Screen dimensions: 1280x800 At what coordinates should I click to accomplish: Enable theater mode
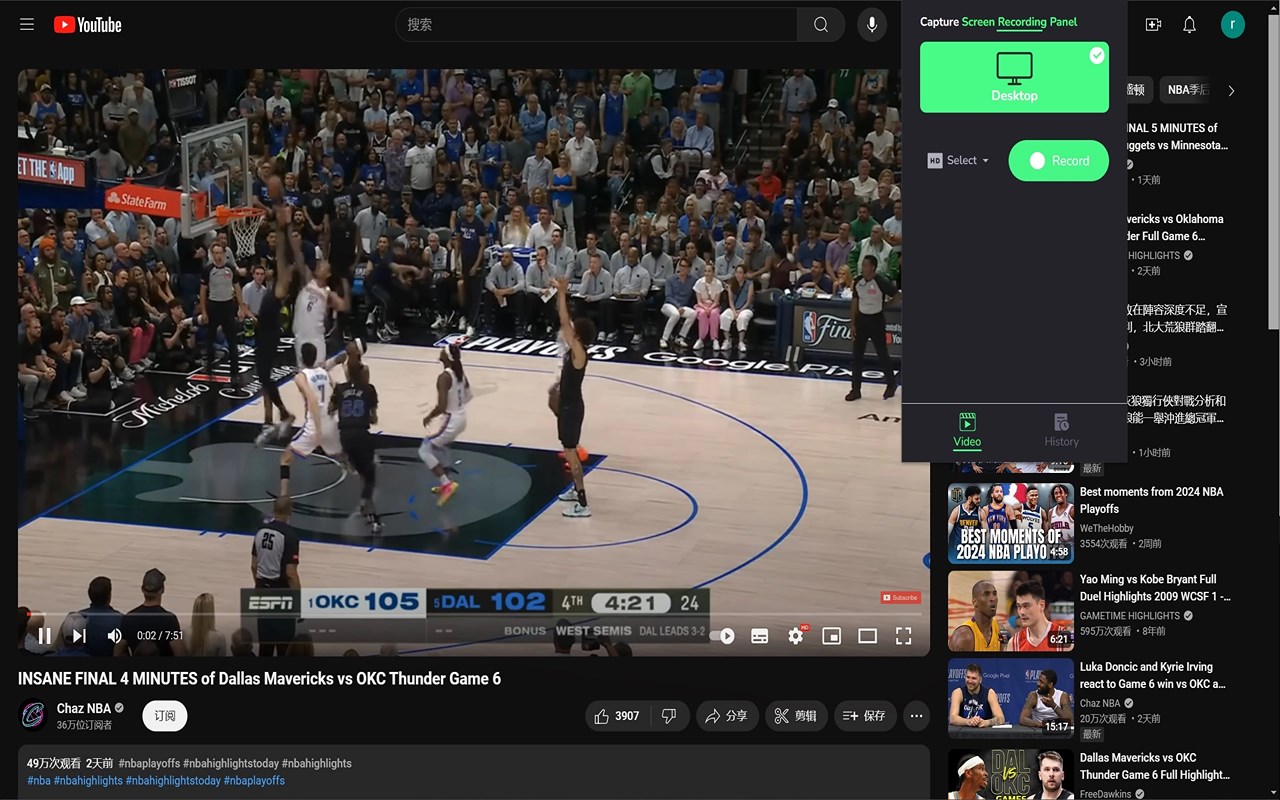868,636
